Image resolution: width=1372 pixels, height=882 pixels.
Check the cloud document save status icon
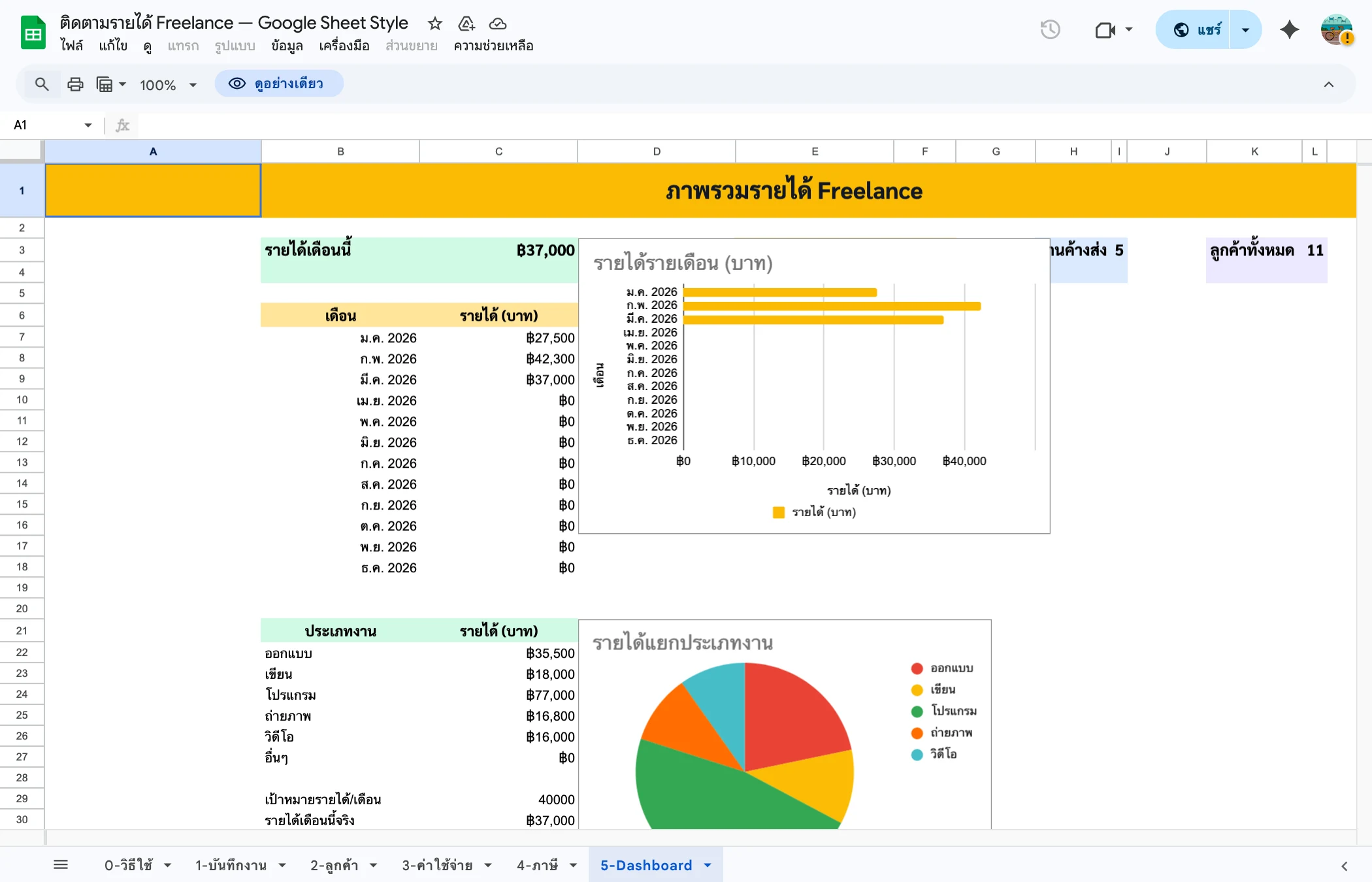pos(498,24)
